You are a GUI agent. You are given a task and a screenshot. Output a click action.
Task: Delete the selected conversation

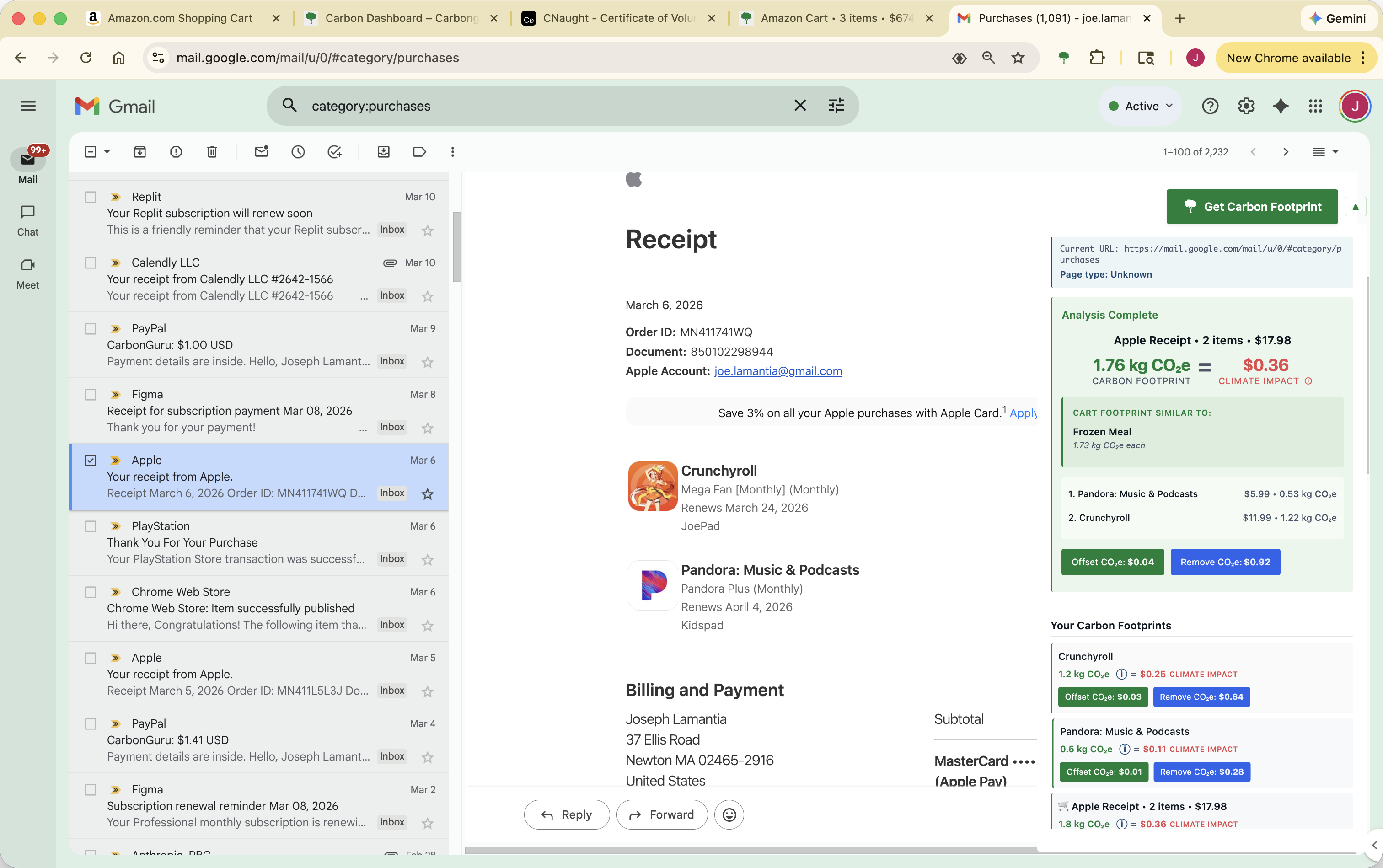tap(211, 151)
